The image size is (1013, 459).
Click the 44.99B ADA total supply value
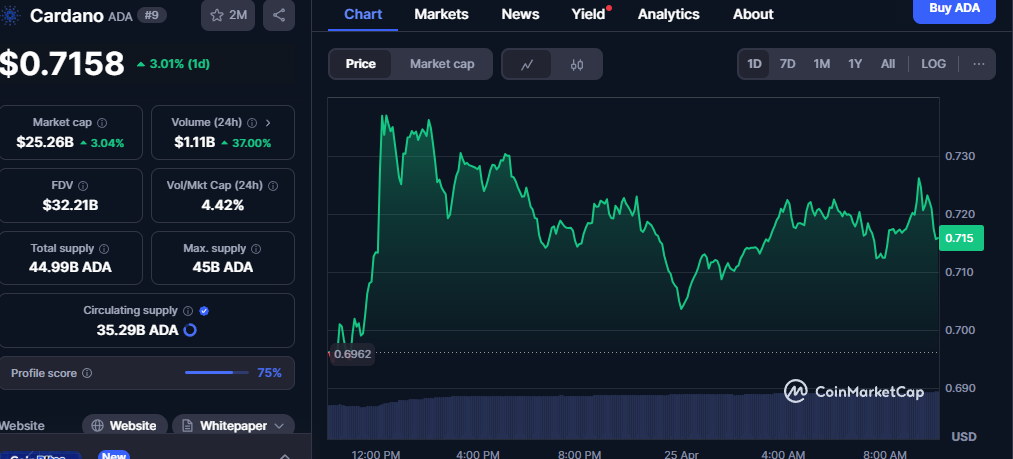[x=70, y=267]
